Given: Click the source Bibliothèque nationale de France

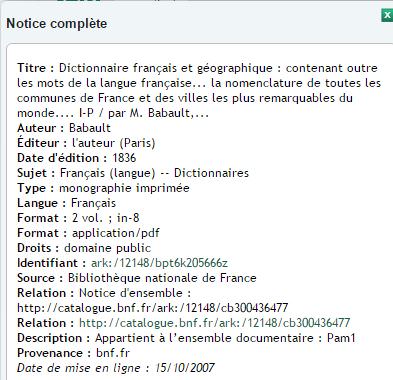Looking at the screenshot, I should pos(162,278).
